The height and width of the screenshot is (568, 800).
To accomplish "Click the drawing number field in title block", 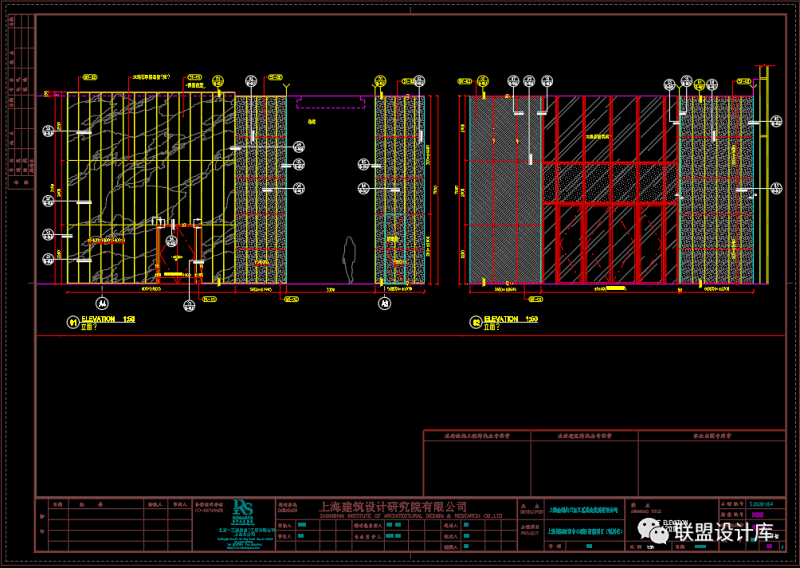I will coord(764,503).
